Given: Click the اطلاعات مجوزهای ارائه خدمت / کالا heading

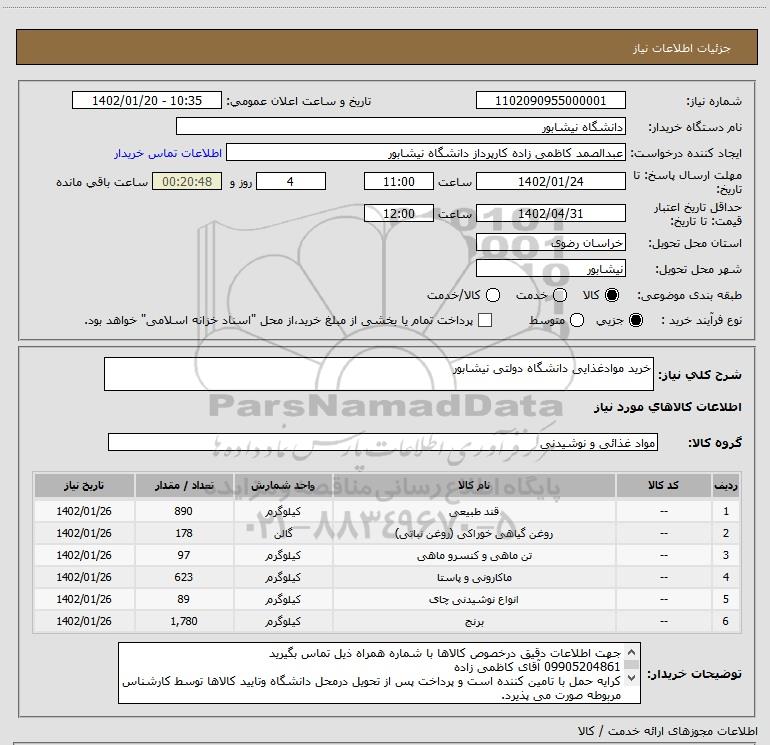Looking at the screenshot, I should point(667,731).
